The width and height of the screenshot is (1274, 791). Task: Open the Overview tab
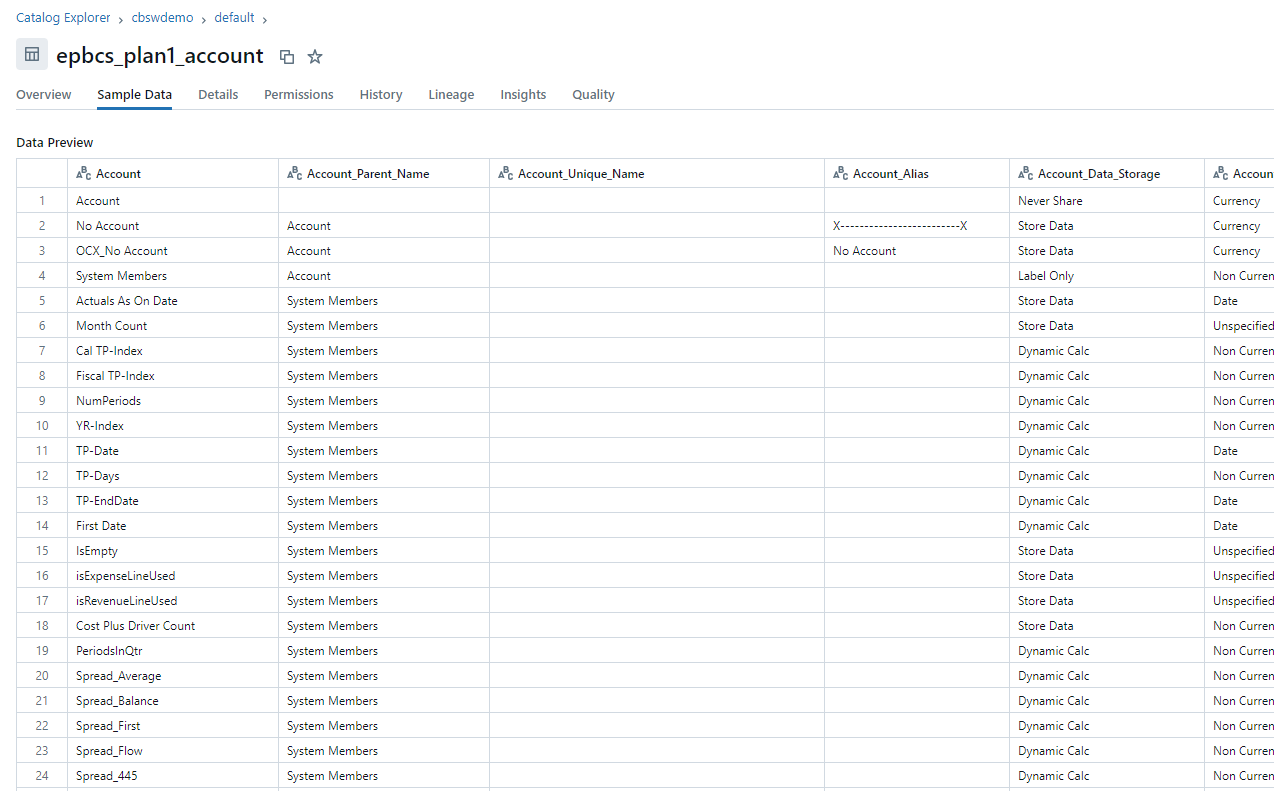[44, 95]
